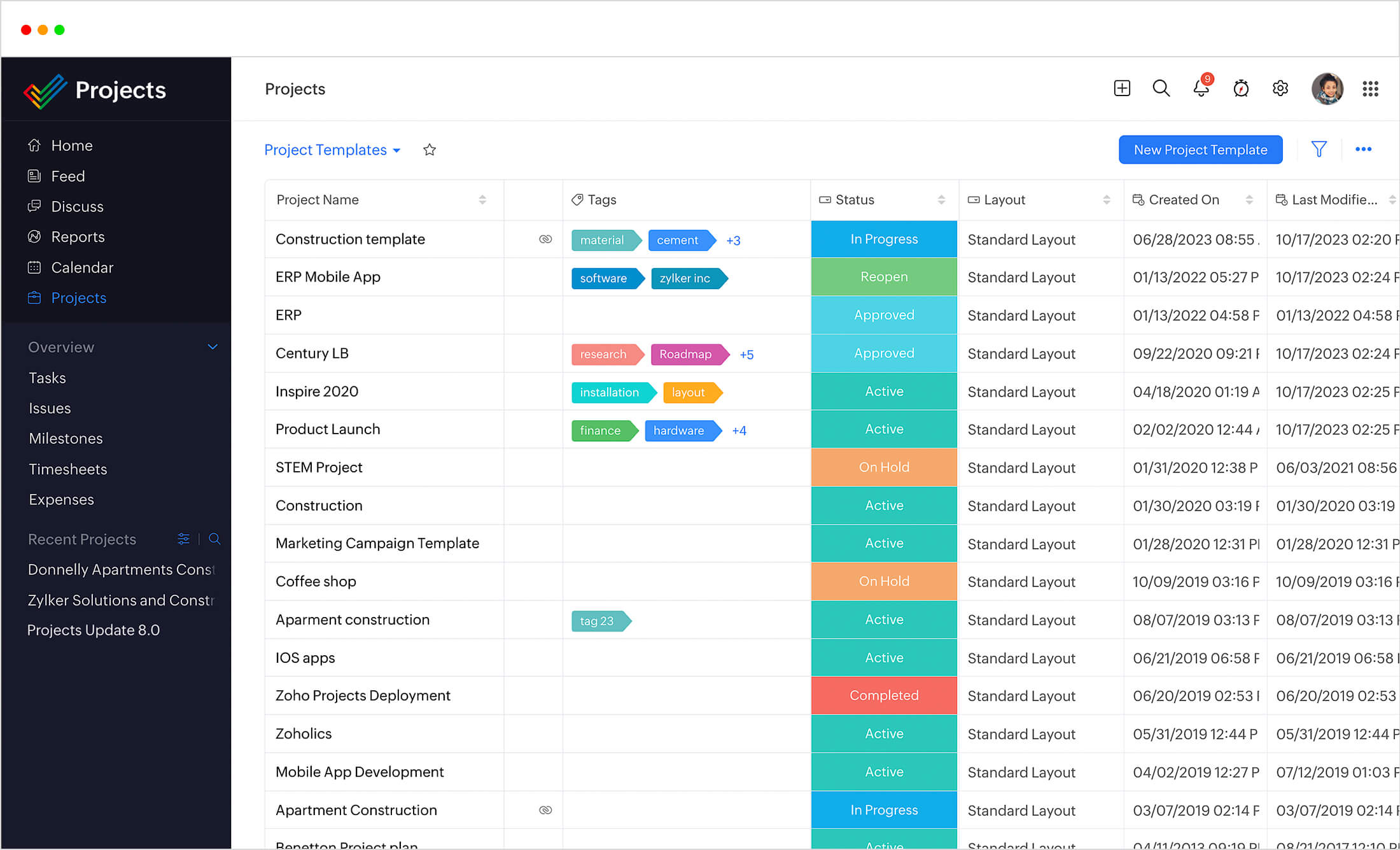Open the notifications bell icon
1400x850 pixels.
1200,88
